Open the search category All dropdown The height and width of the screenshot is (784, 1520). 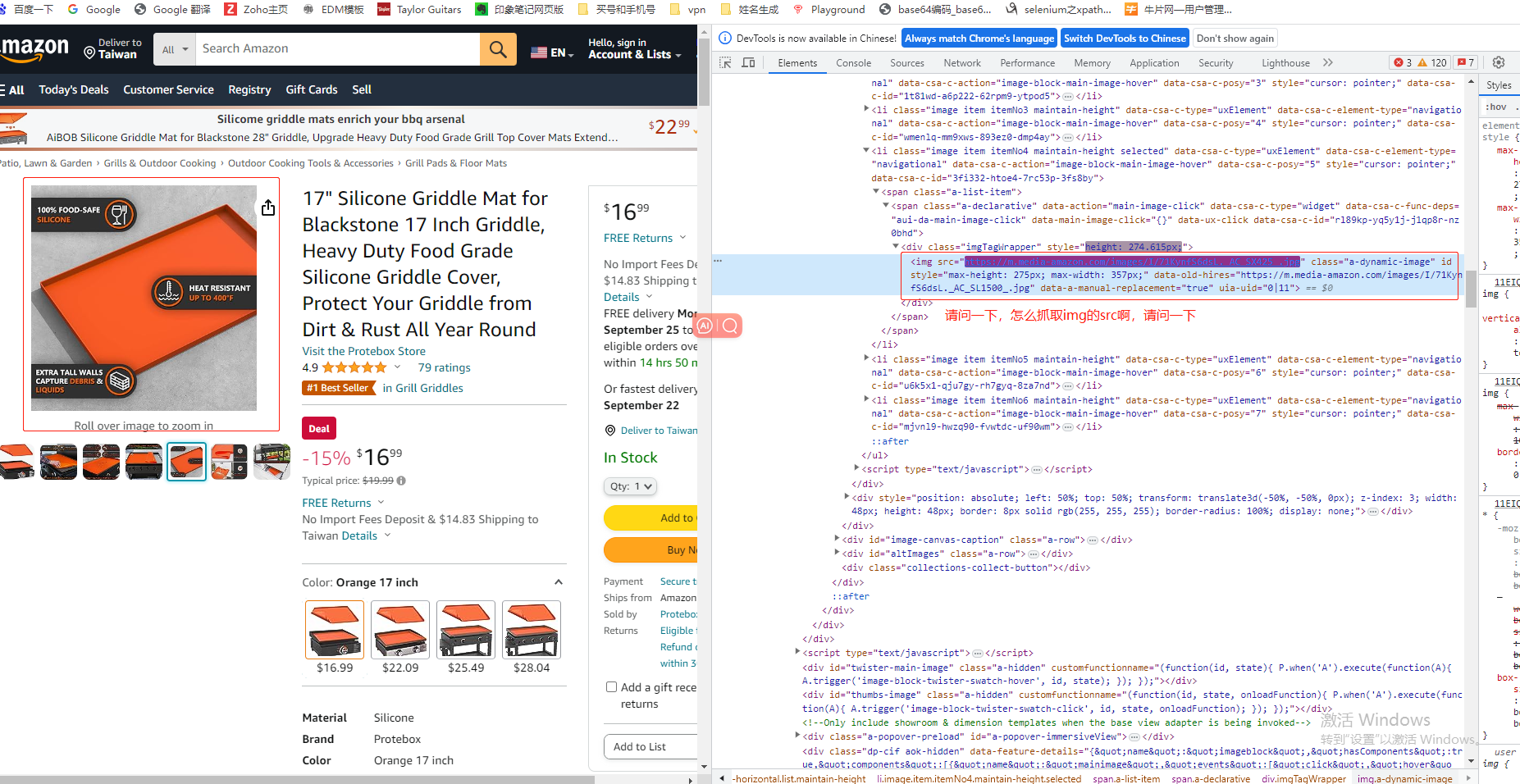pos(175,49)
